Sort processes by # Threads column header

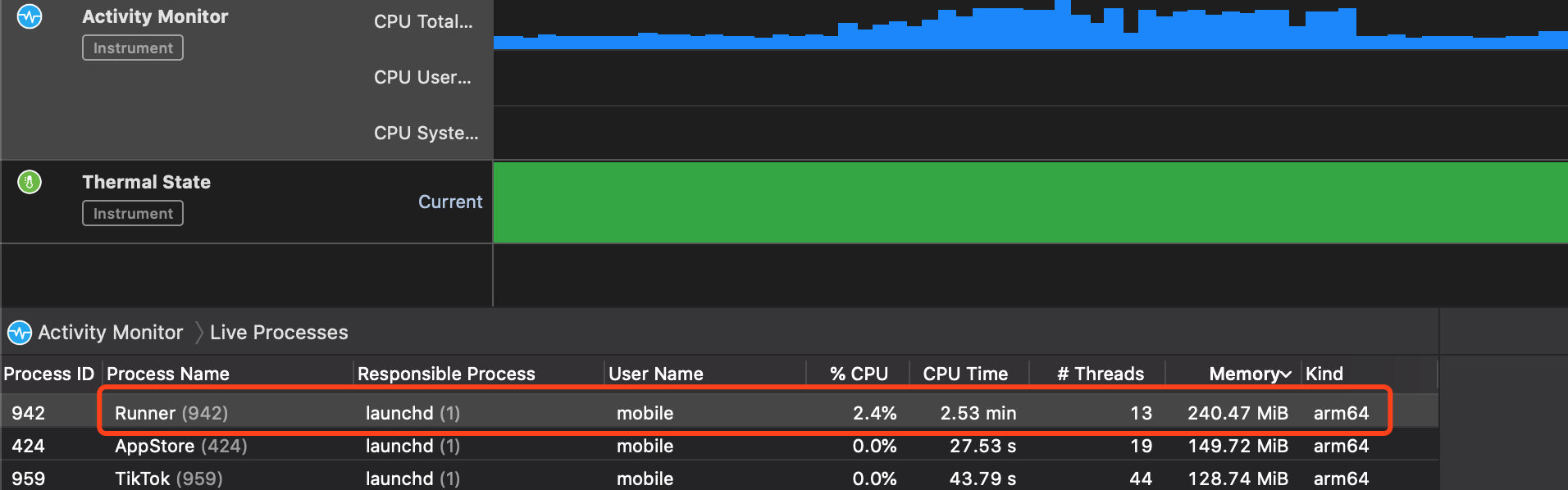pyautogui.click(x=1099, y=373)
